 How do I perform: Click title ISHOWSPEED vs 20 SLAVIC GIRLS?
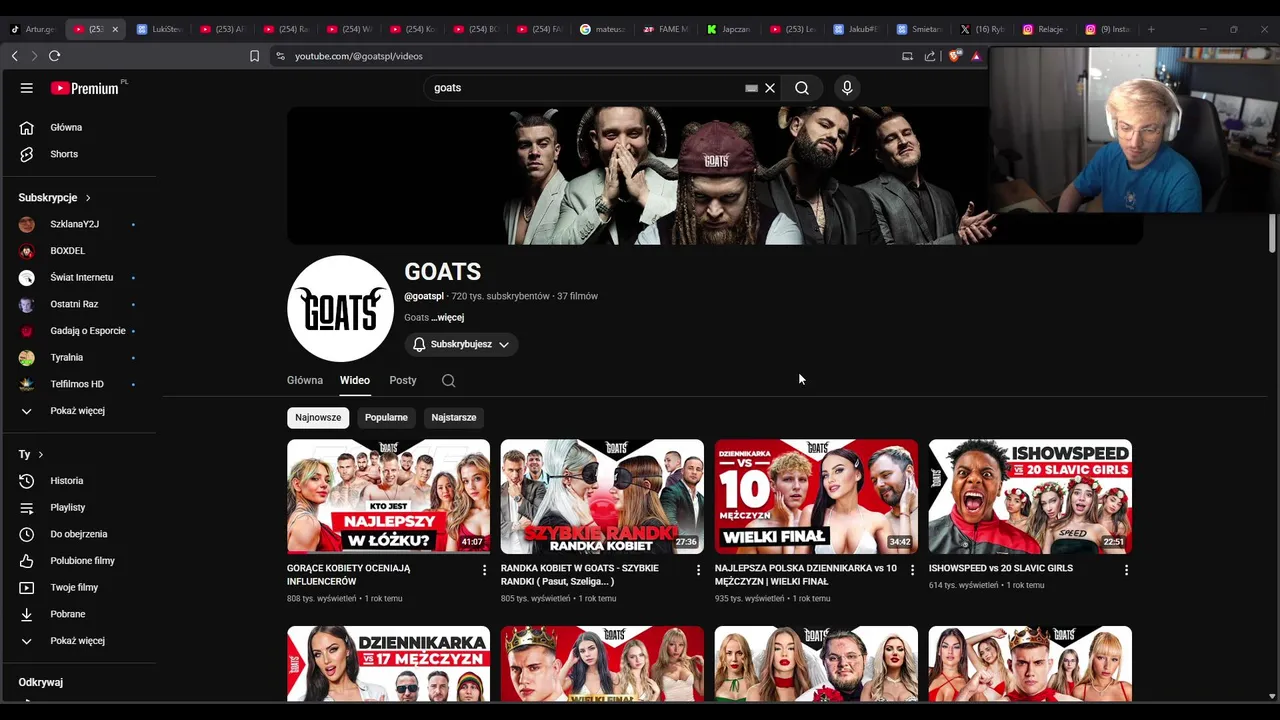pos(1001,568)
